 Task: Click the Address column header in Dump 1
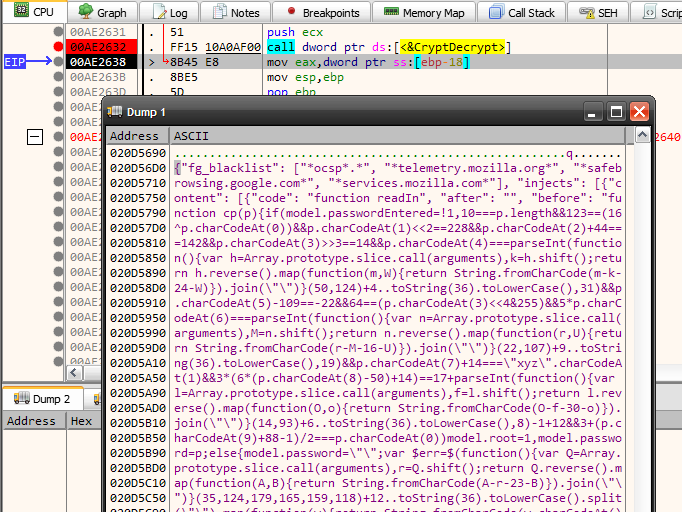click(137, 136)
